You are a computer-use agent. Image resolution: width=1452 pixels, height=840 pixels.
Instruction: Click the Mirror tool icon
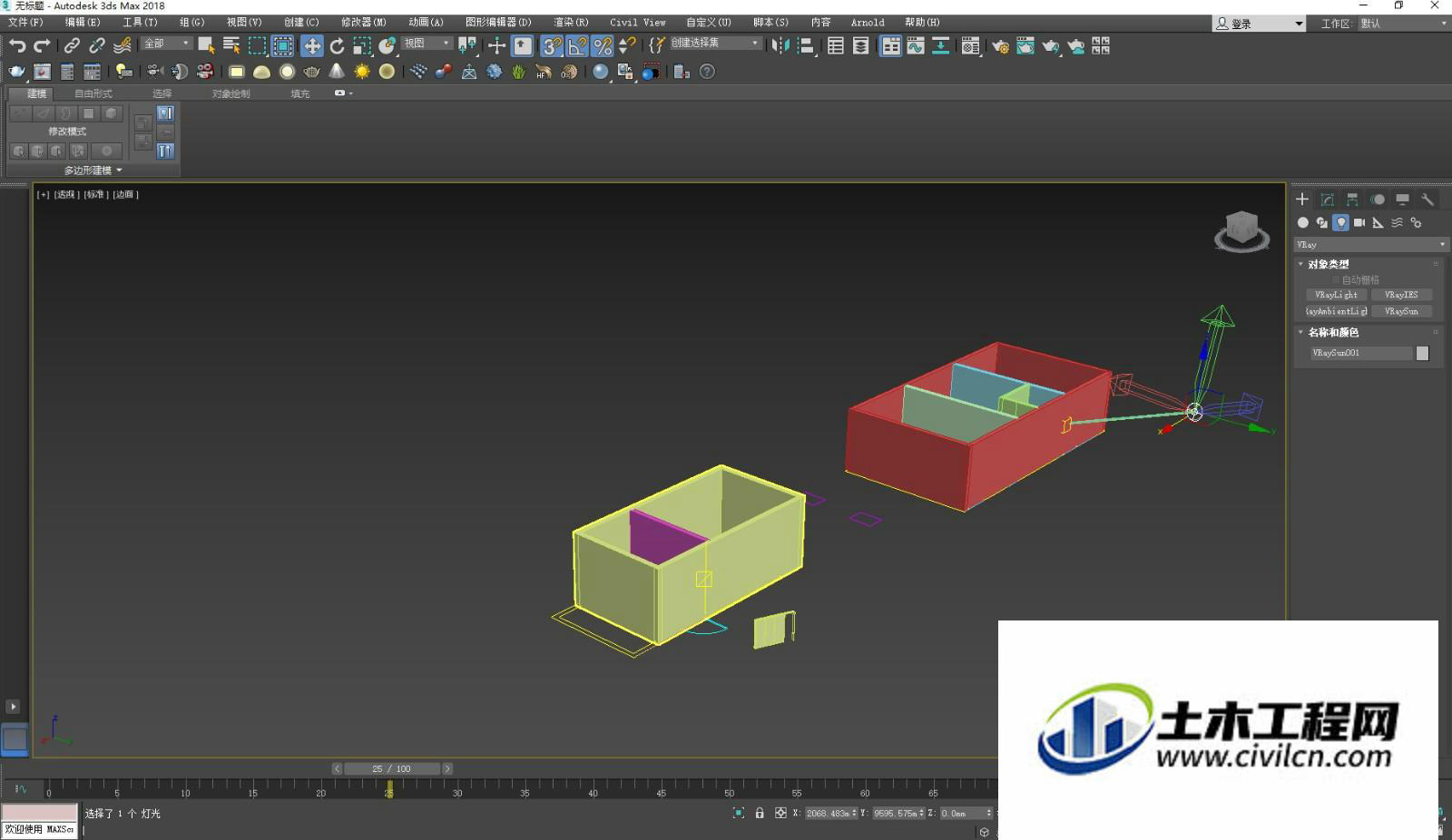click(x=780, y=45)
